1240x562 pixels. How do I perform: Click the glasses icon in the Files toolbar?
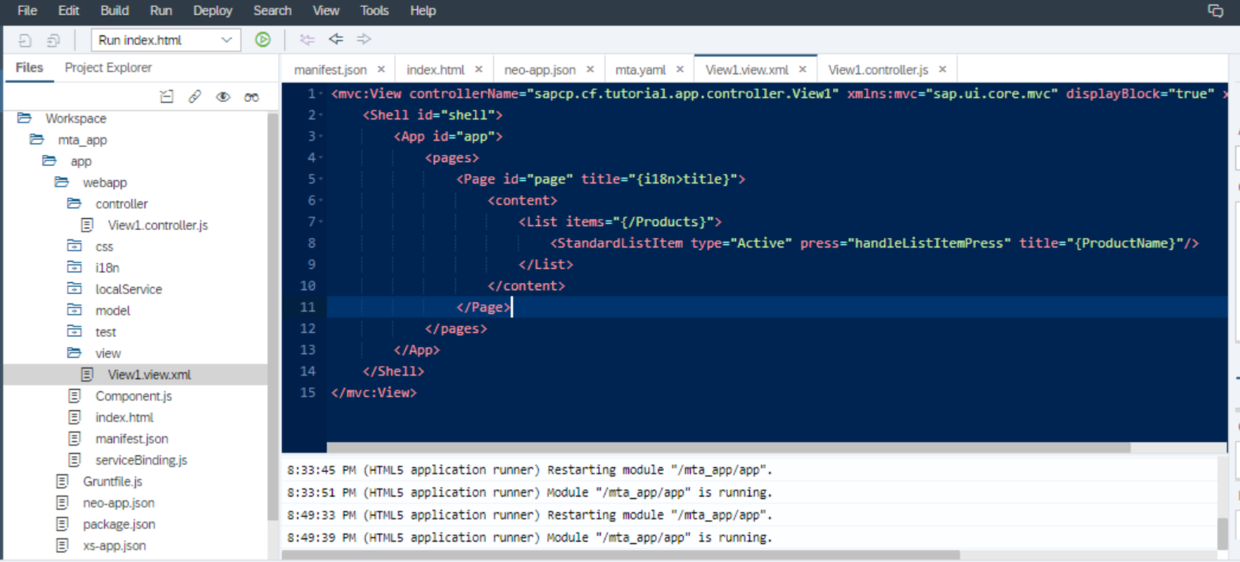point(252,97)
